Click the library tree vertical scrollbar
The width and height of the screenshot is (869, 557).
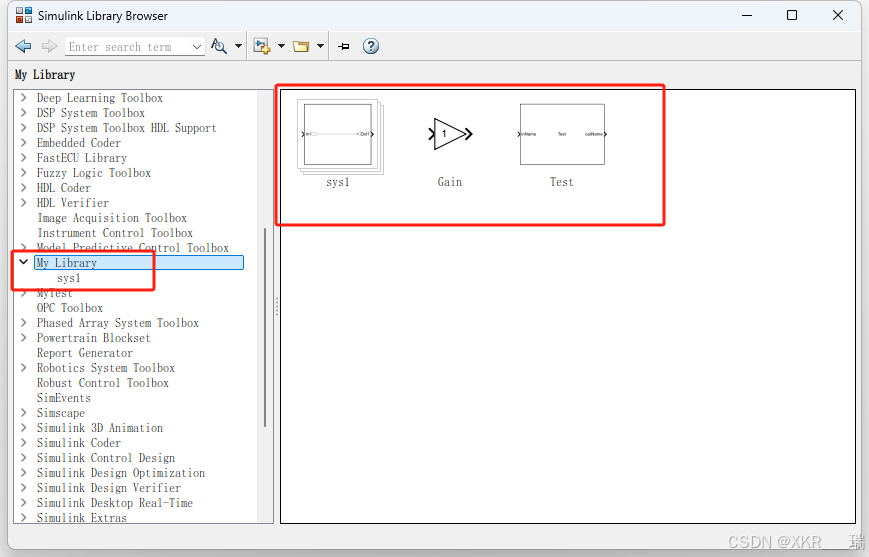(x=265, y=327)
